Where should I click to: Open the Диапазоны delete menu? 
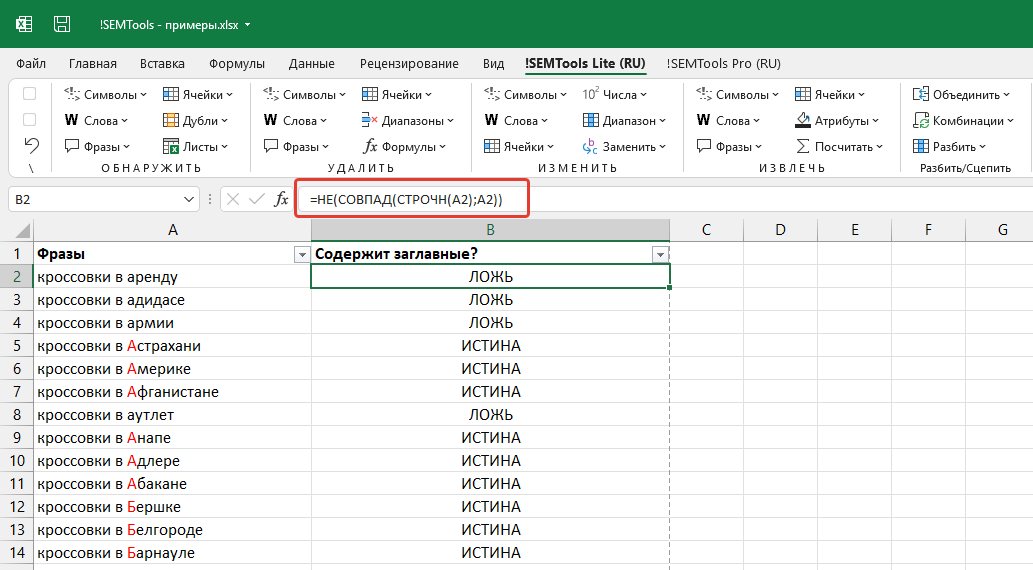[x=408, y=121]
